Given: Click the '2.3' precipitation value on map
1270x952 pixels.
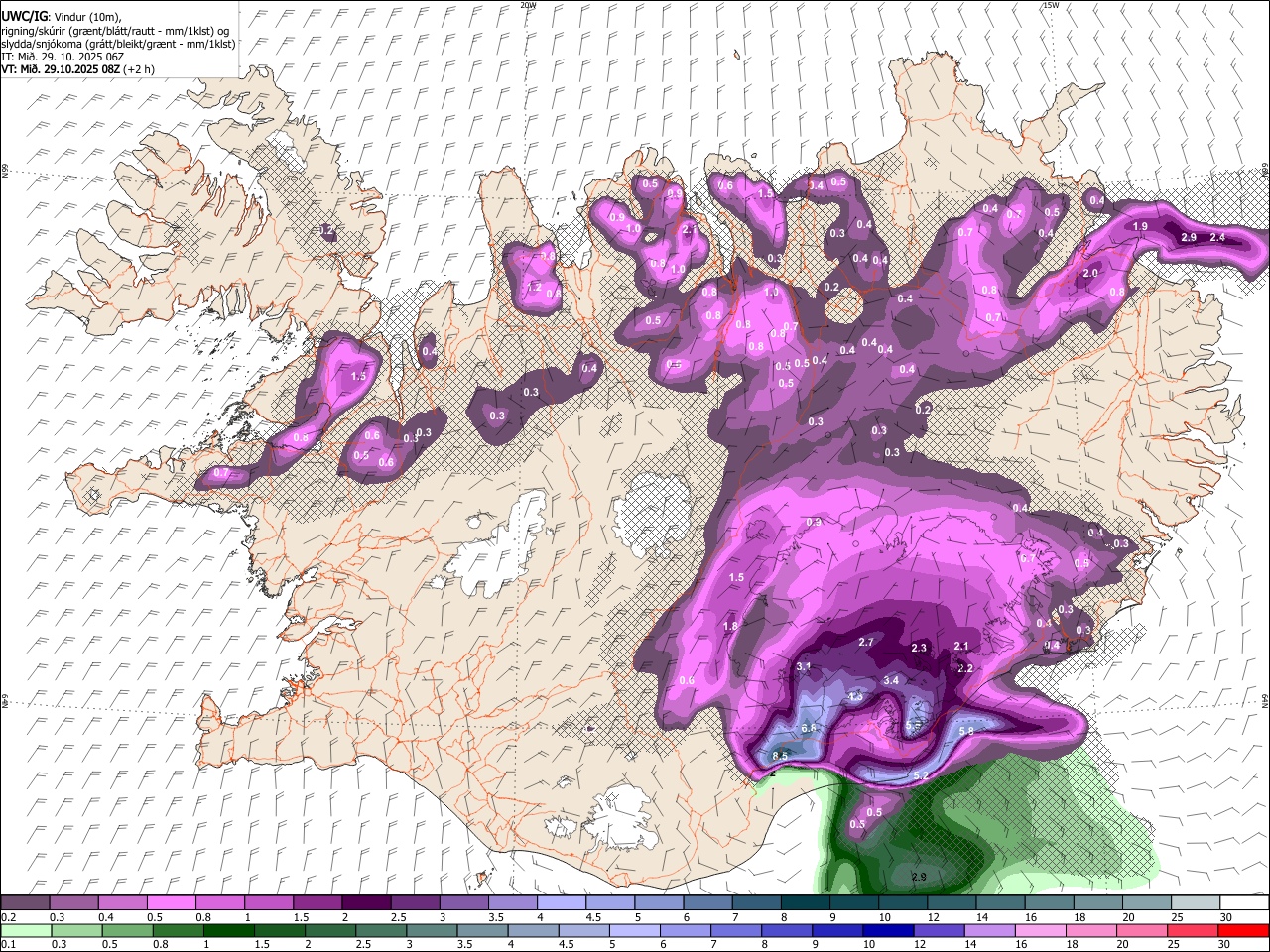Looking at the screenshot, I should coord(919,649).
